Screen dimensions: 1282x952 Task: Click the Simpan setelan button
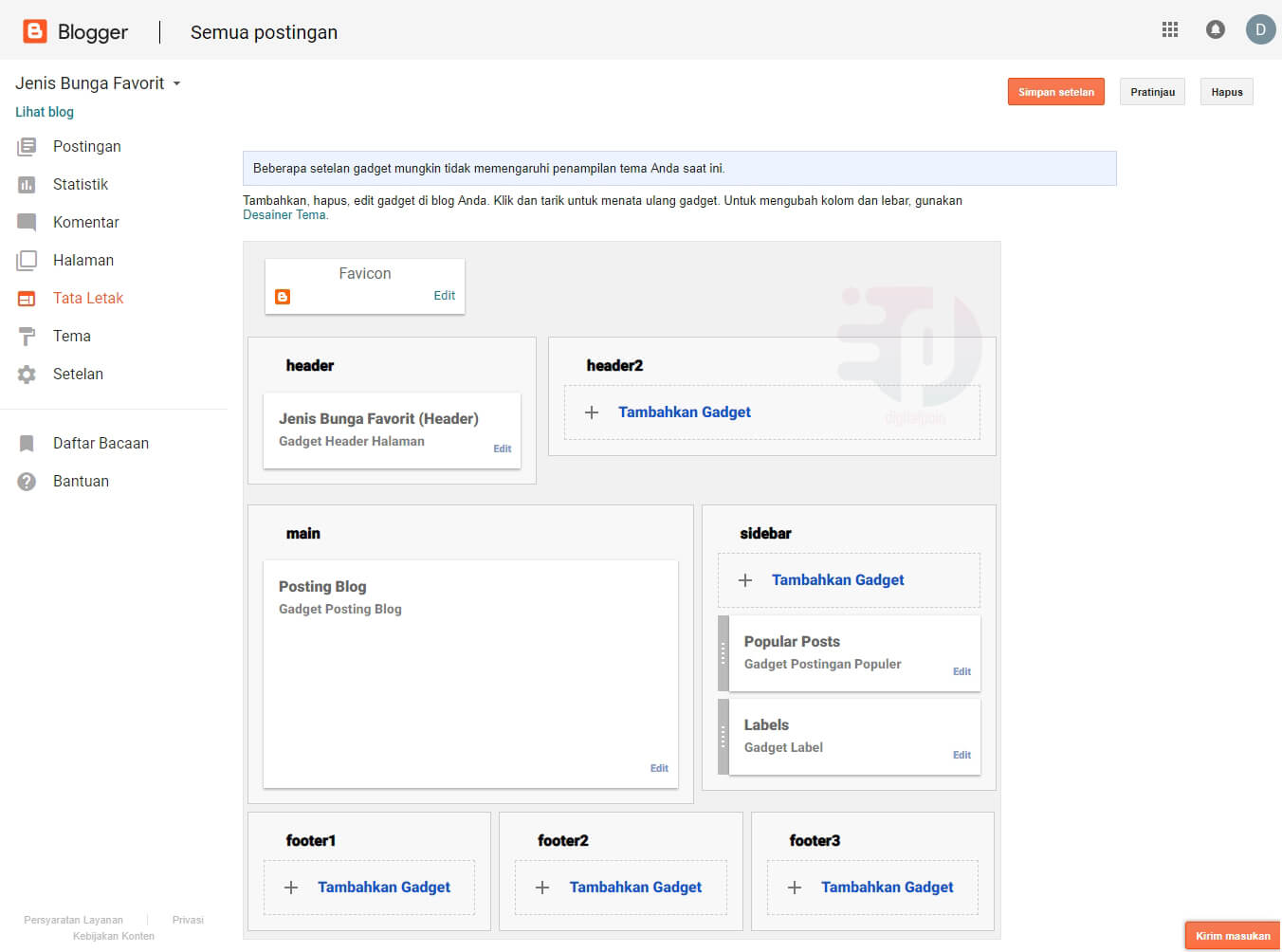coord(1056,92)
